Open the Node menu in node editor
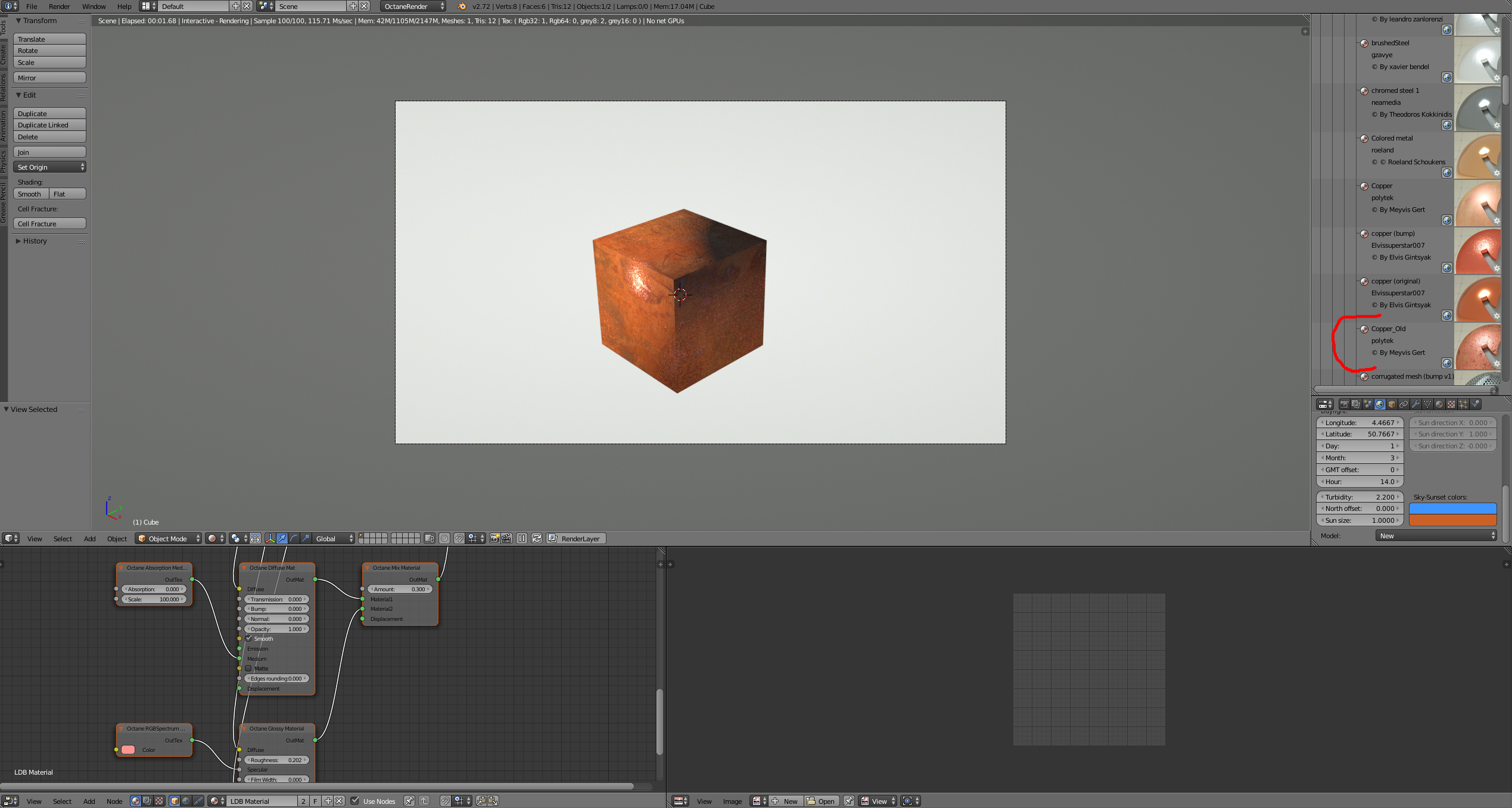 (x=114, y=801)
